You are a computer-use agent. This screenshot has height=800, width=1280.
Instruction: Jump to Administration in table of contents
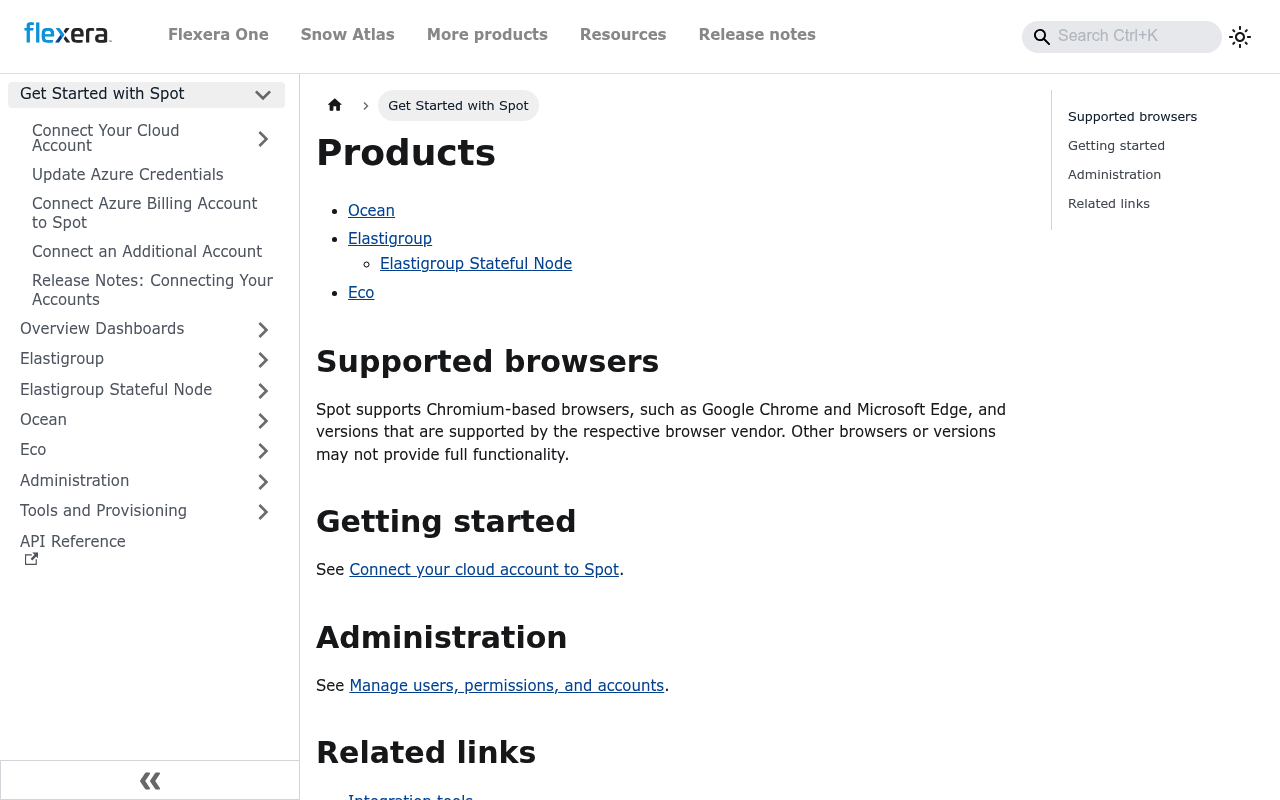pos(1114,175)
